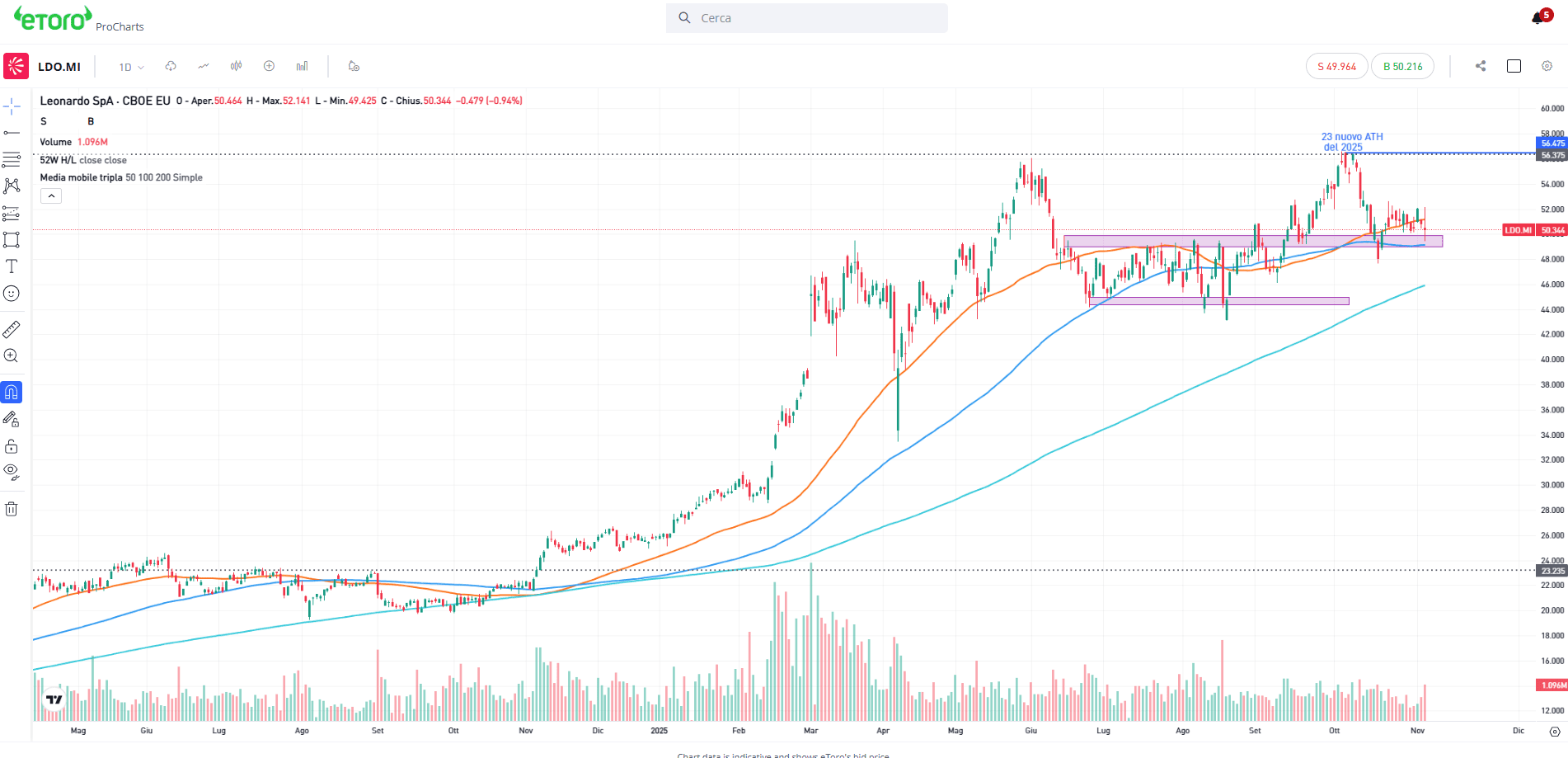Select the ruler measure tool
The height and width of the screenshot is (758, 1568).
pyautogui.click(x=12, y=330)
